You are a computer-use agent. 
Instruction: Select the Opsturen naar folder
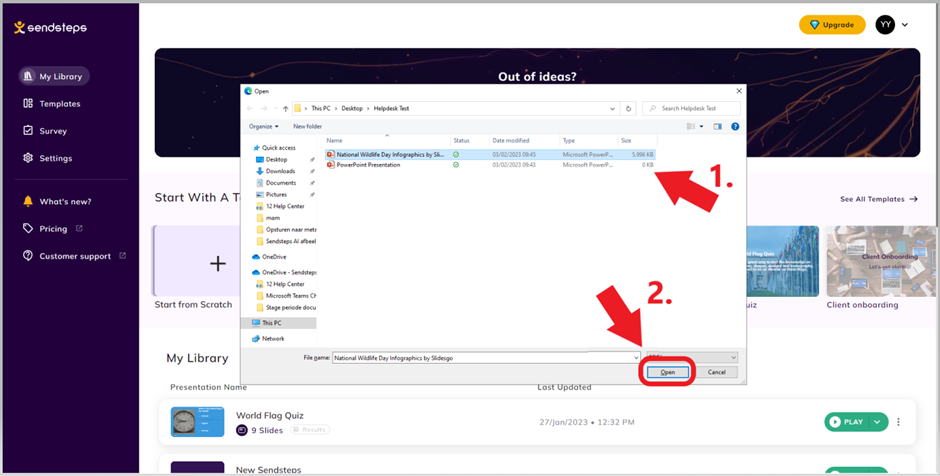pos(286,230)
